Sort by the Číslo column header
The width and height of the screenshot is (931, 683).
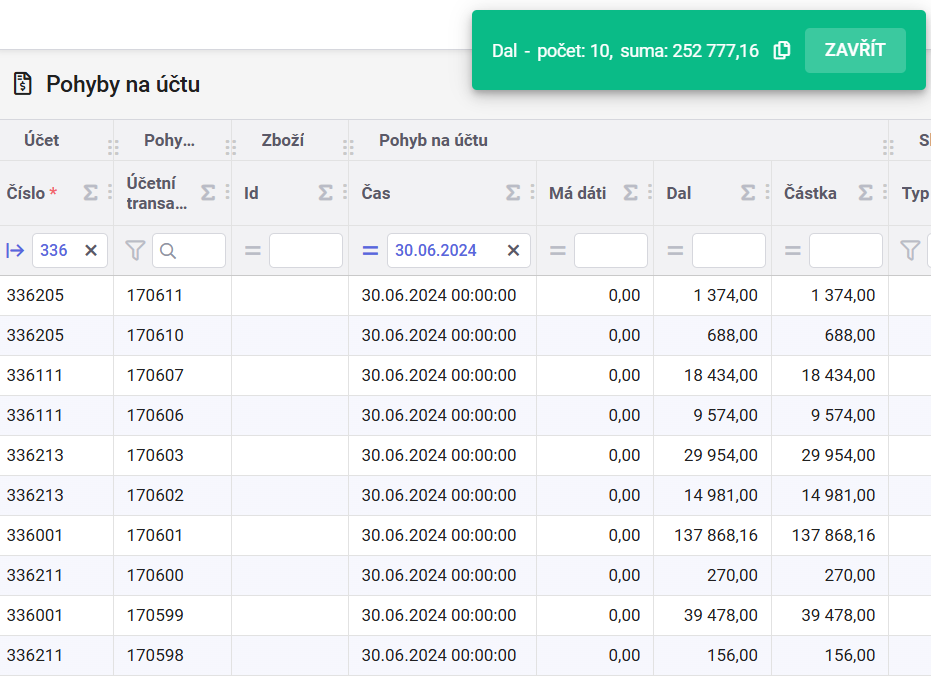point(26,193)
